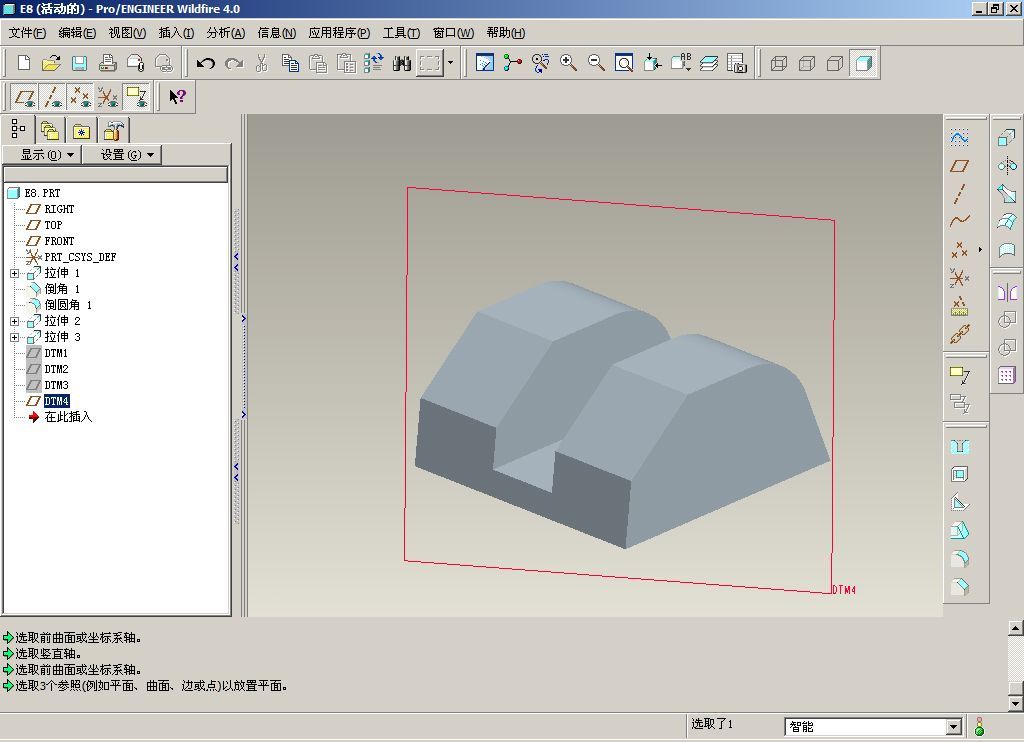1024x742 pixels.
Task: Switch to the Favorites tab
Action: click(x=81, y=131)
